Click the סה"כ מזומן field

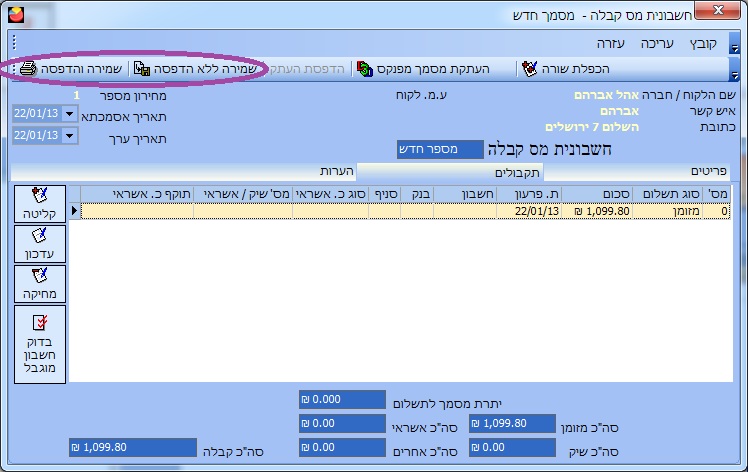click(512, 424)
